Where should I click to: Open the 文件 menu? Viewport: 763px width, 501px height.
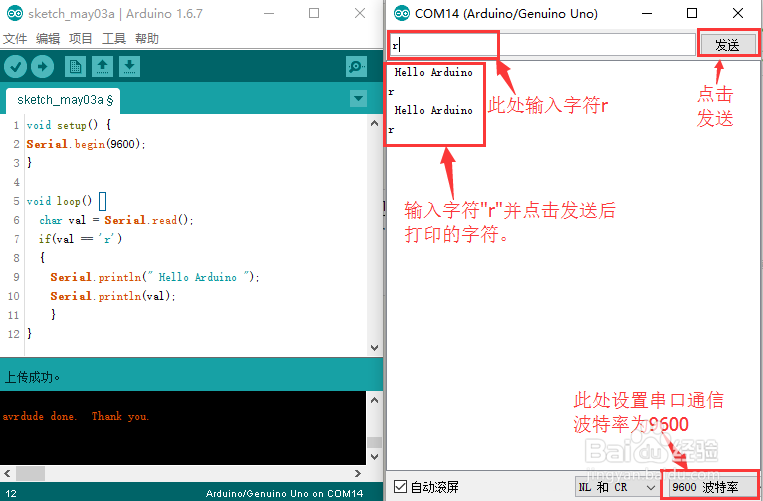(15, 38)
